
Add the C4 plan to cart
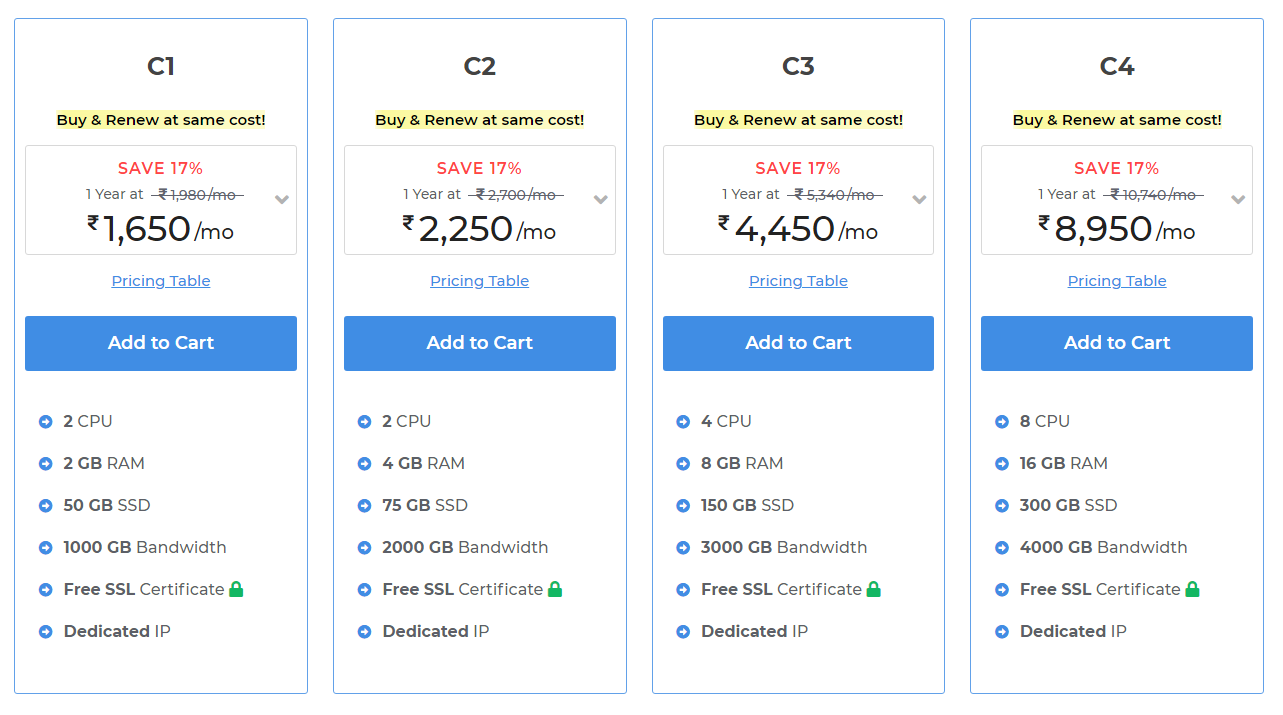tap(1117, 343)
